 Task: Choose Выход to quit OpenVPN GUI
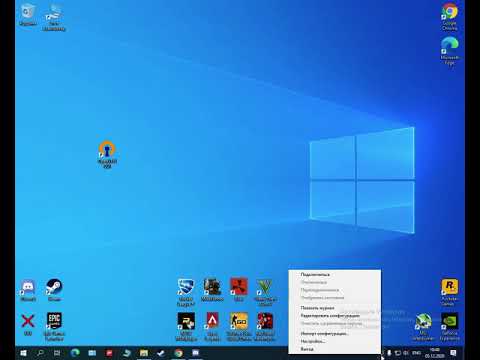(307, 349)
